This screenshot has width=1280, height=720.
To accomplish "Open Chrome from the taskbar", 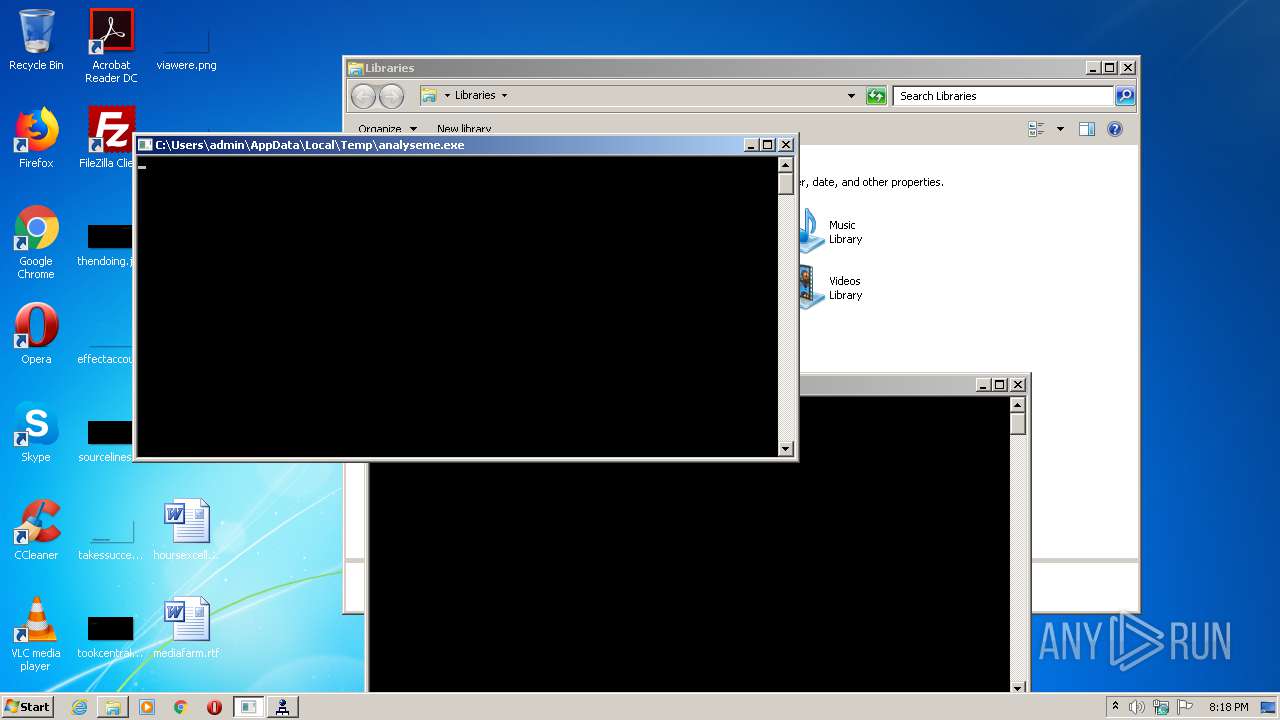I will click(x=180, y=707).
